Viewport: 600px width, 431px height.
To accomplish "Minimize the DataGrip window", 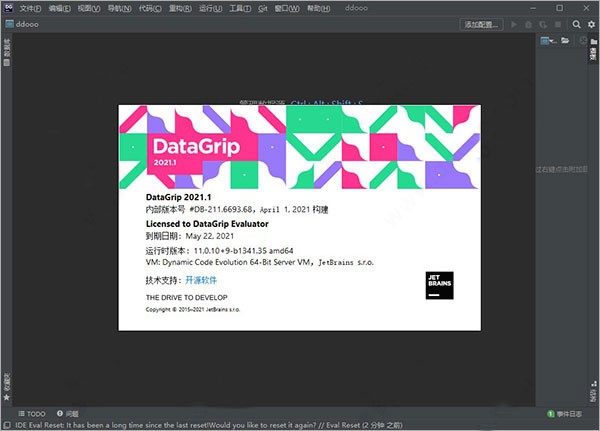I will (533, 8).
